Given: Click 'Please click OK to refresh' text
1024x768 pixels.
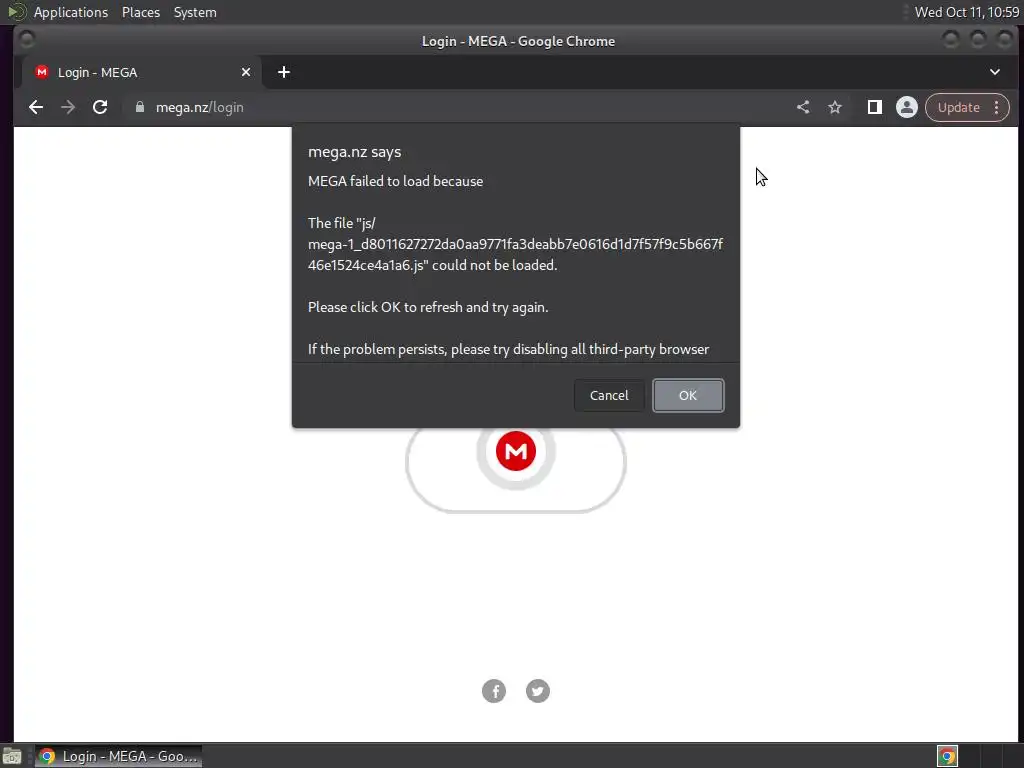Looking at the screenshot, I should [x=428, y=307].
